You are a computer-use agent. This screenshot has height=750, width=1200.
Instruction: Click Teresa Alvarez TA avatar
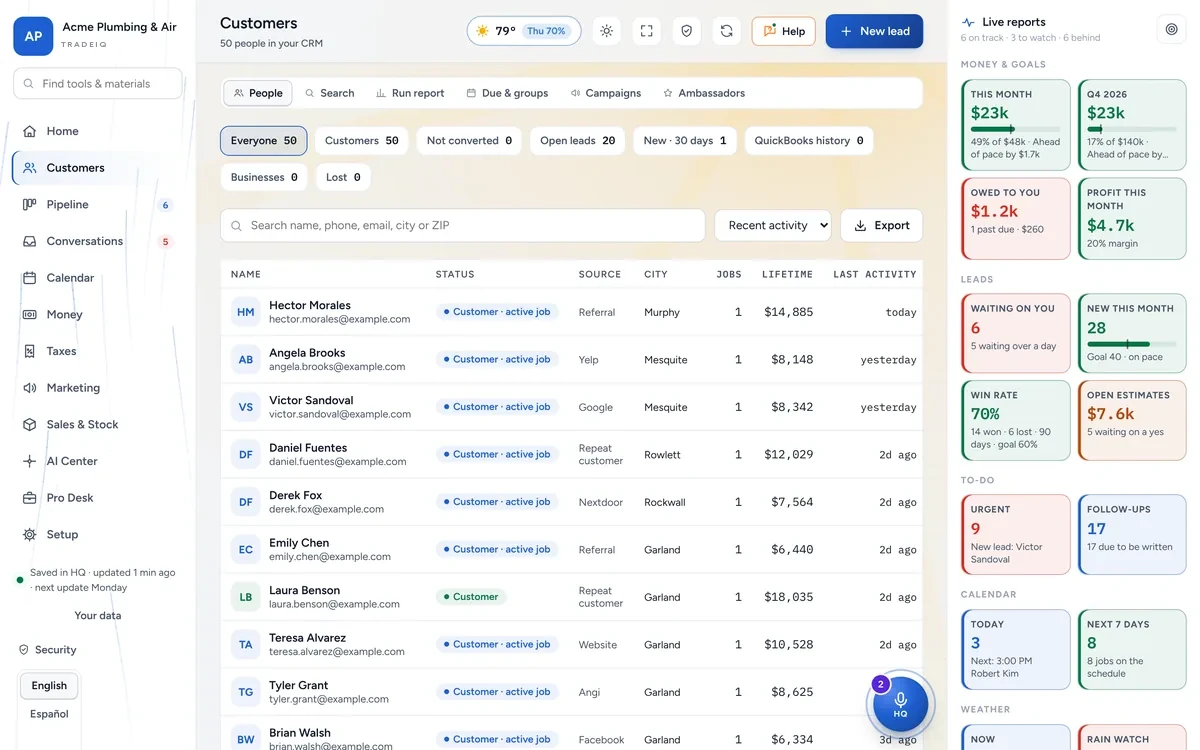[x=245, y=645]
